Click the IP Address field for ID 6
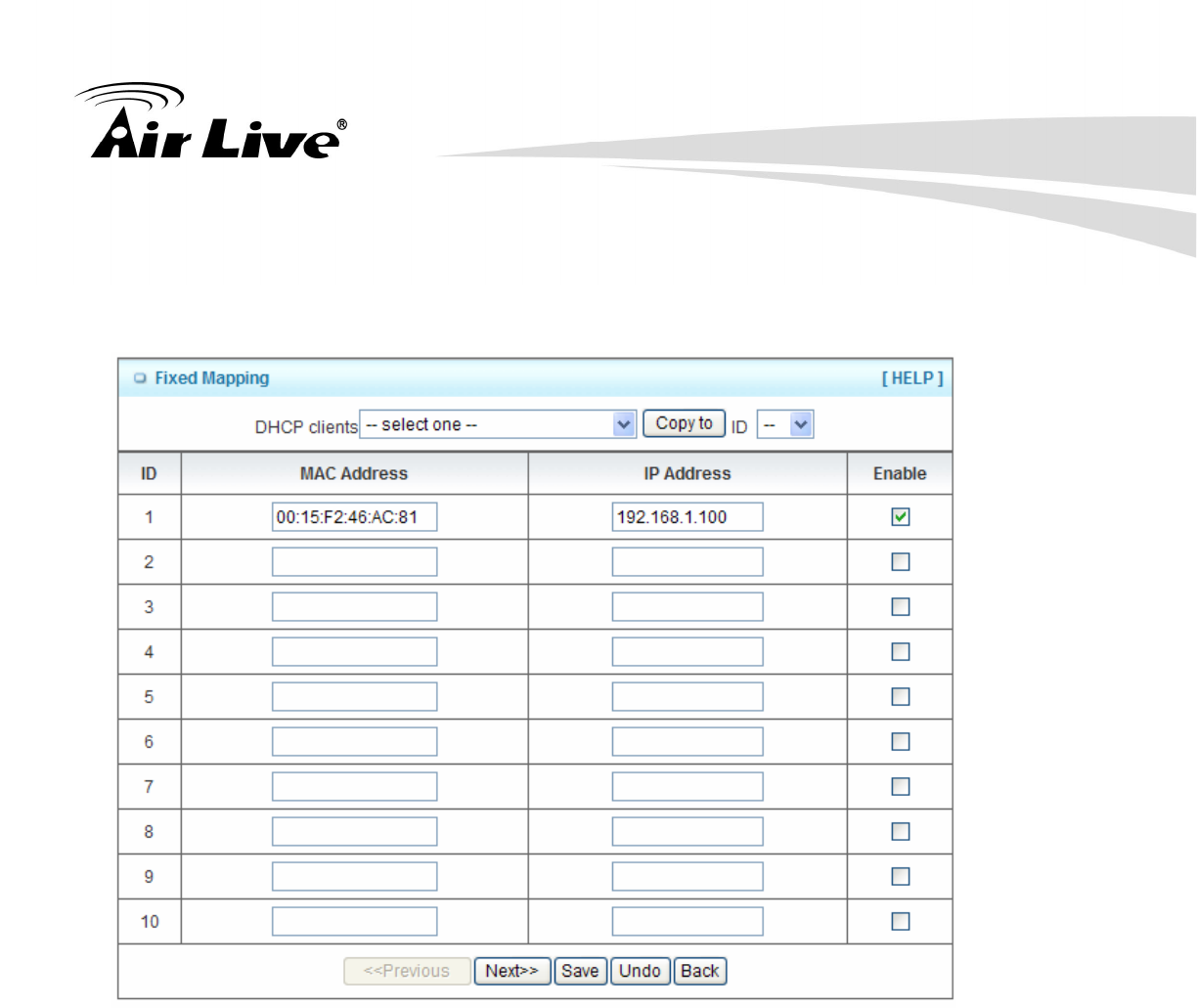This screenshot has height=1008, width=1197. coord(687,742)
